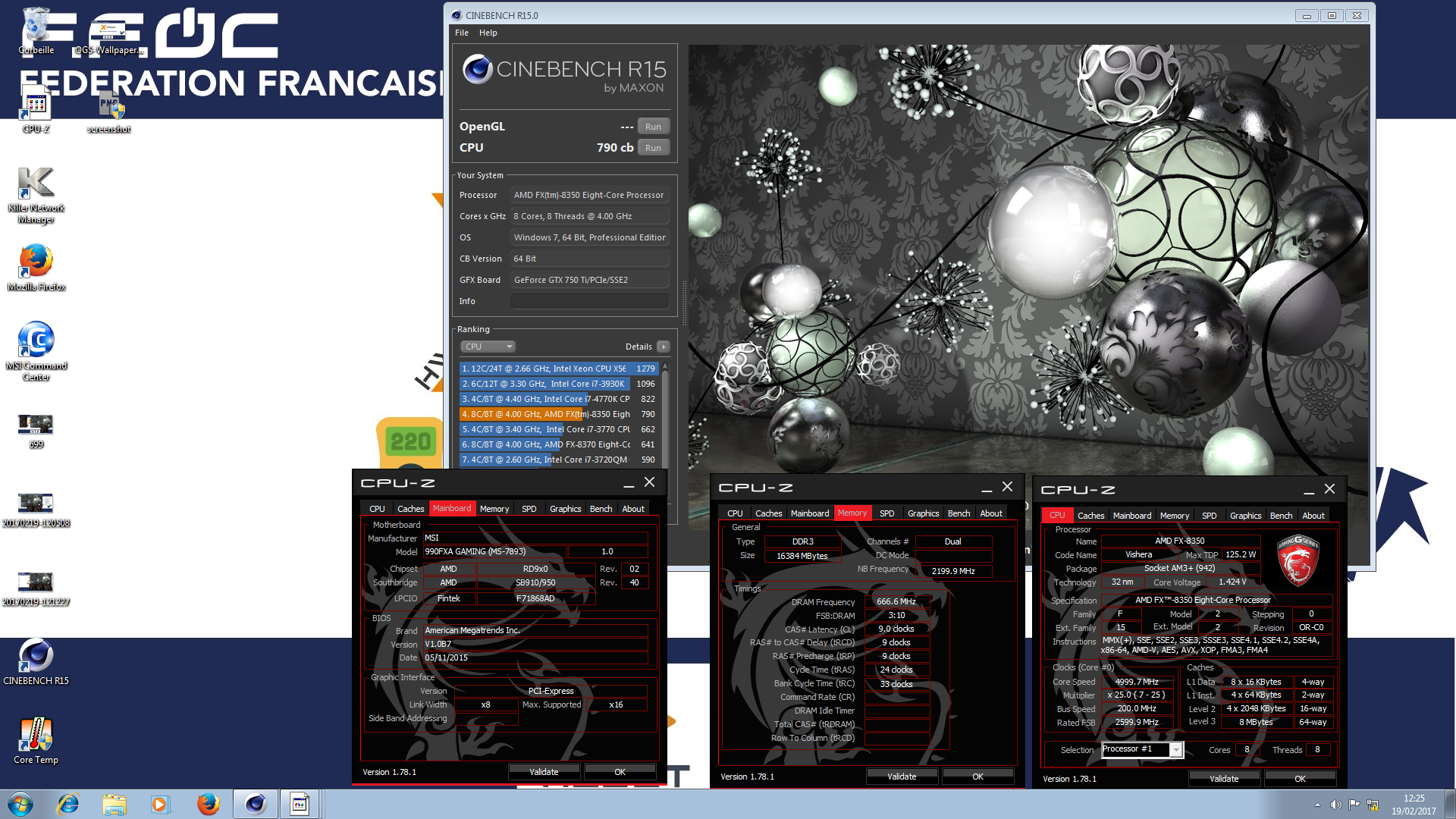The height and width of the screenshot is (819, 1456).
Task: Open MSI Command Center shortcut
Action: 36,350
